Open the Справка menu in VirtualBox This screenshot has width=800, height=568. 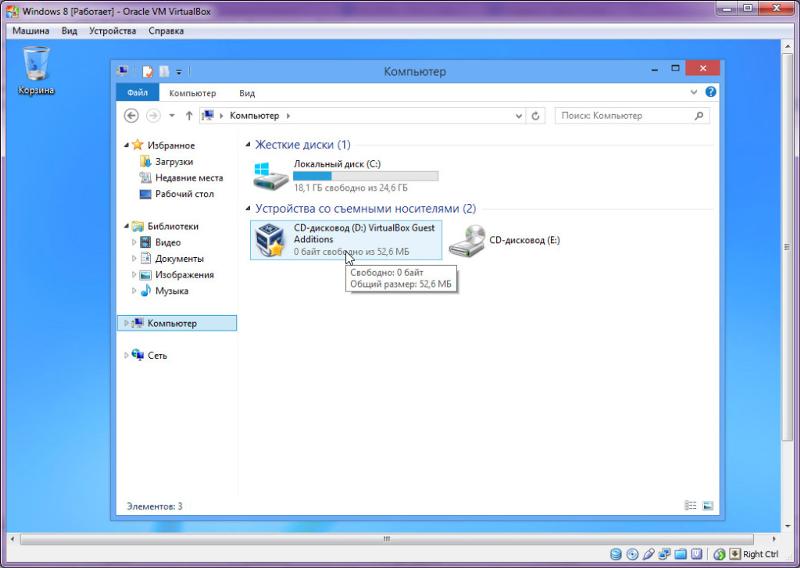(x=166, y=31)
